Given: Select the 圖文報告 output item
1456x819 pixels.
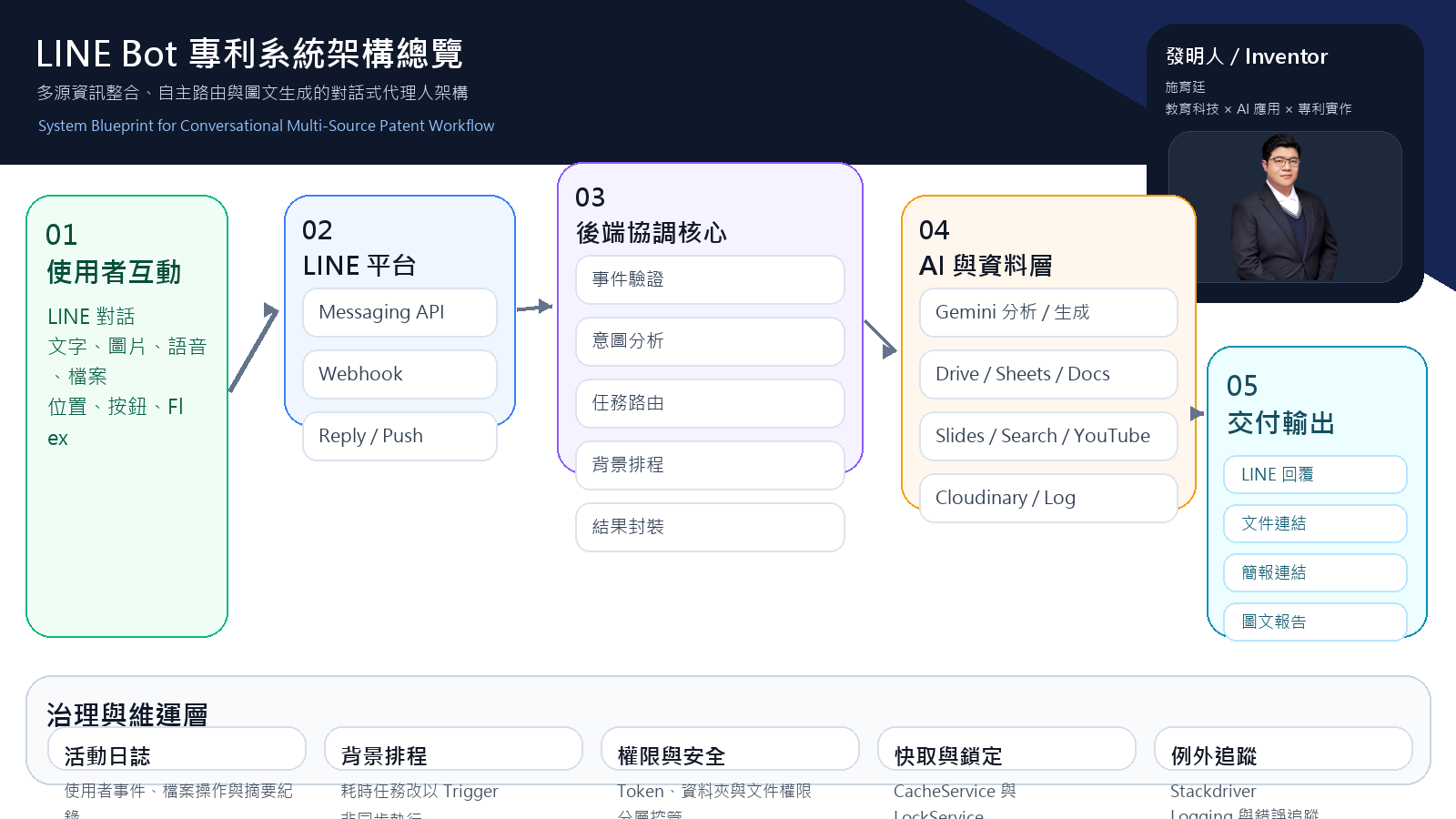Looking at the screenshot, I should 1315,622.
